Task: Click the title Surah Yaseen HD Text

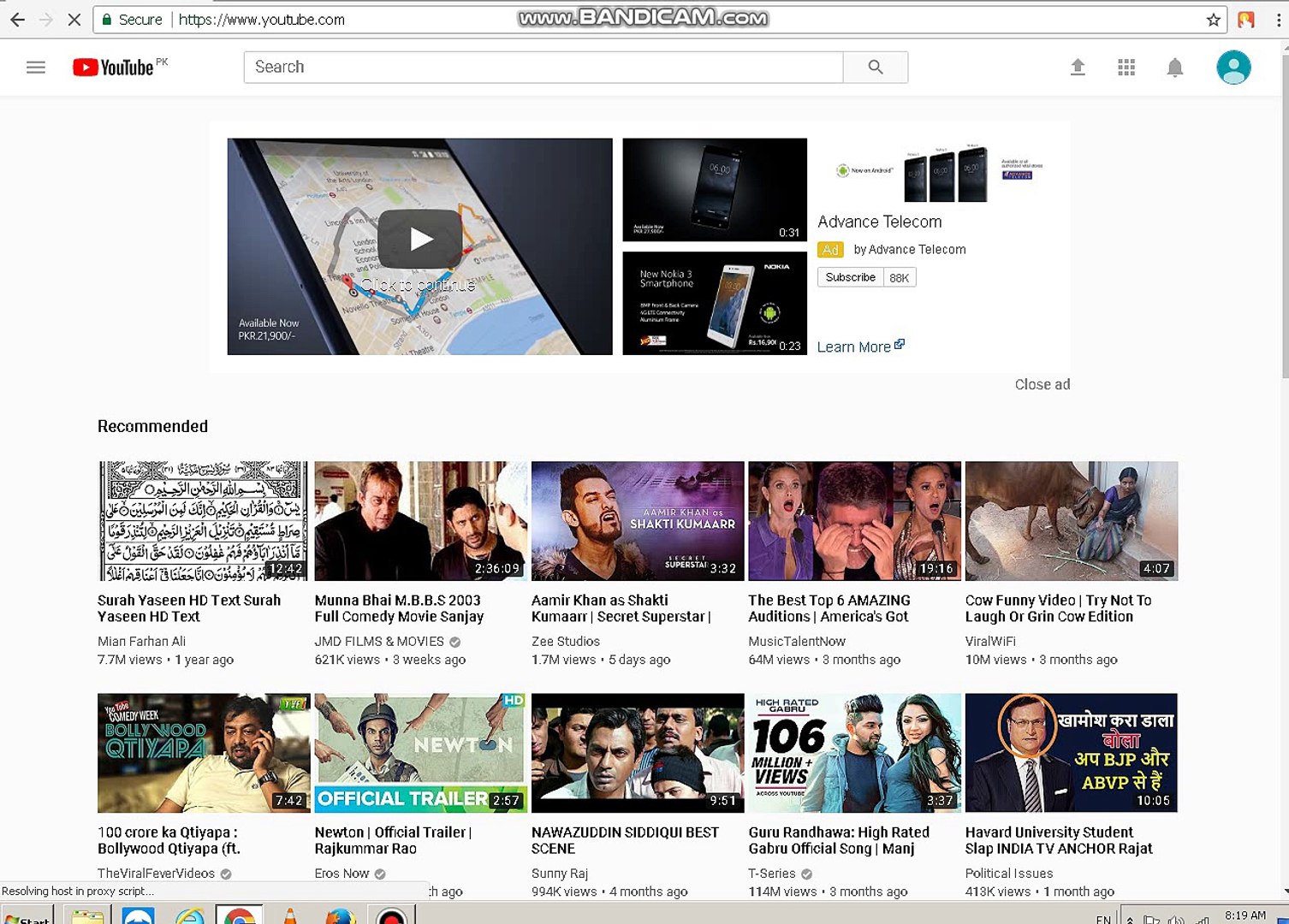Action: coord(189,608)
